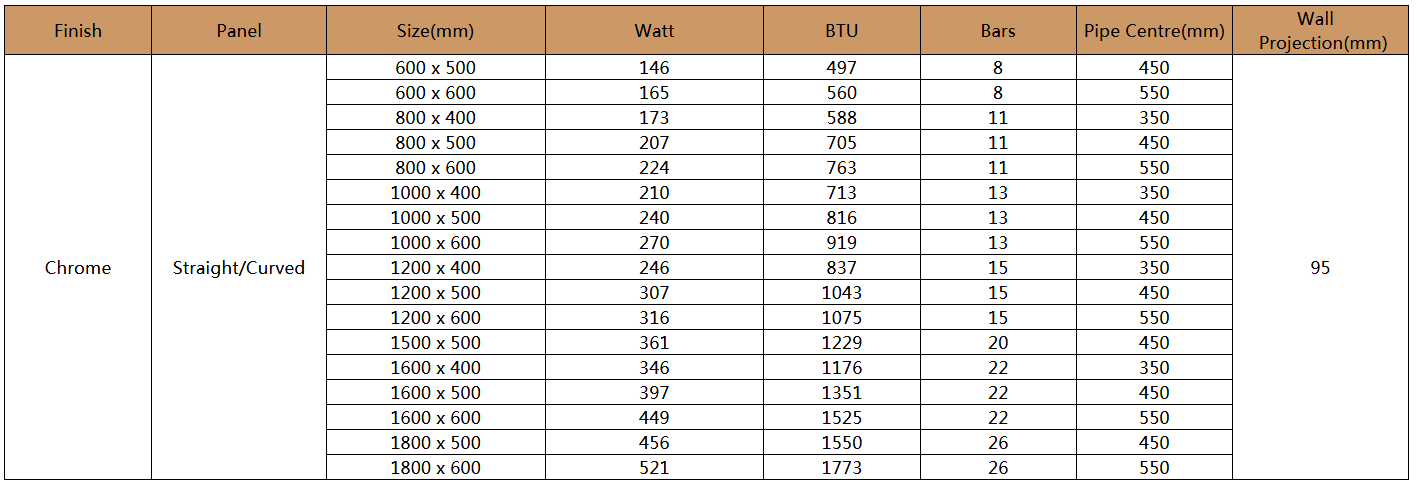Select the 146 watt value
Image resolution: width=1416 pixels, height=484 pixels.
[x=654, y=68]
